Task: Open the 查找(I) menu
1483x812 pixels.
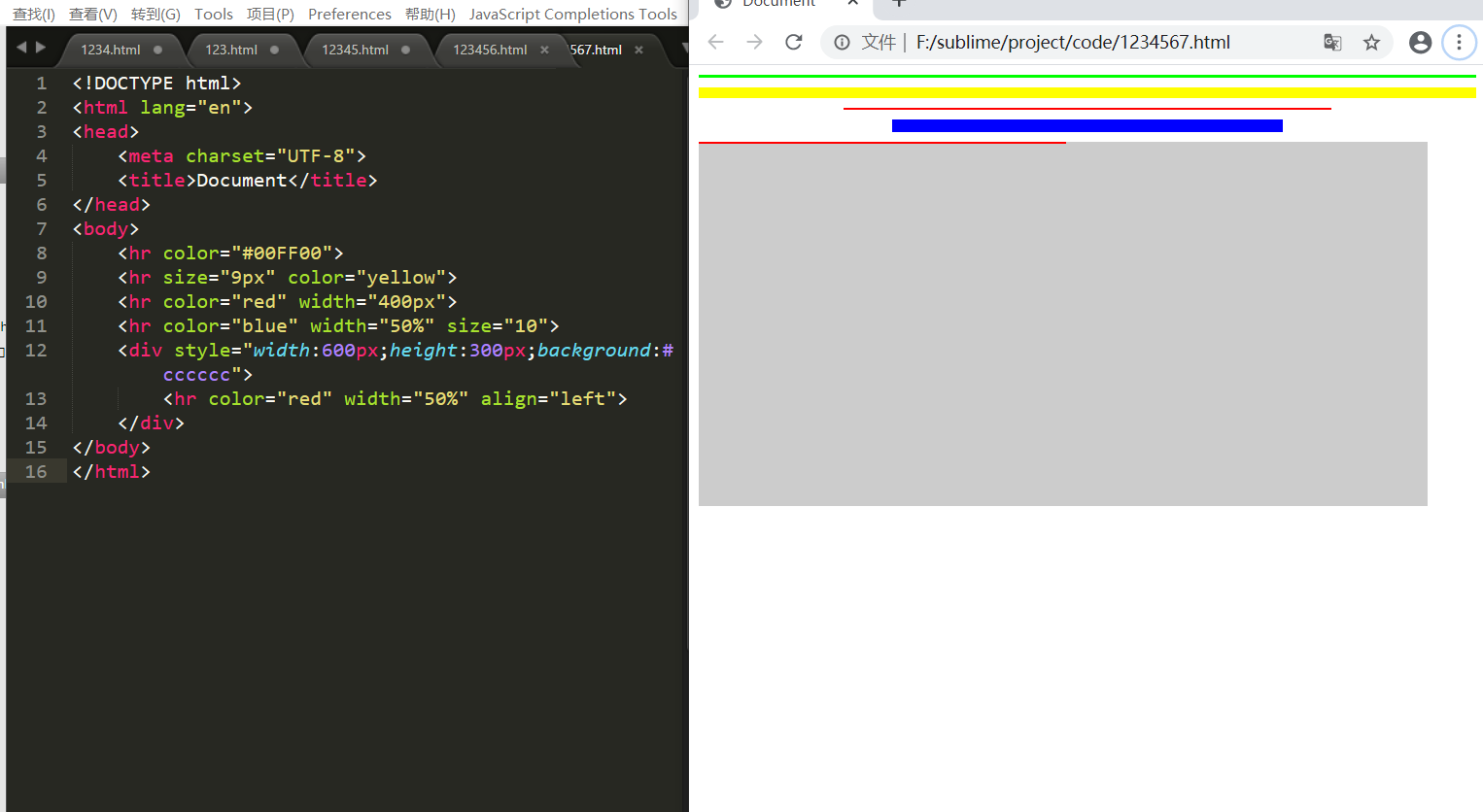Action: (34, 14)
